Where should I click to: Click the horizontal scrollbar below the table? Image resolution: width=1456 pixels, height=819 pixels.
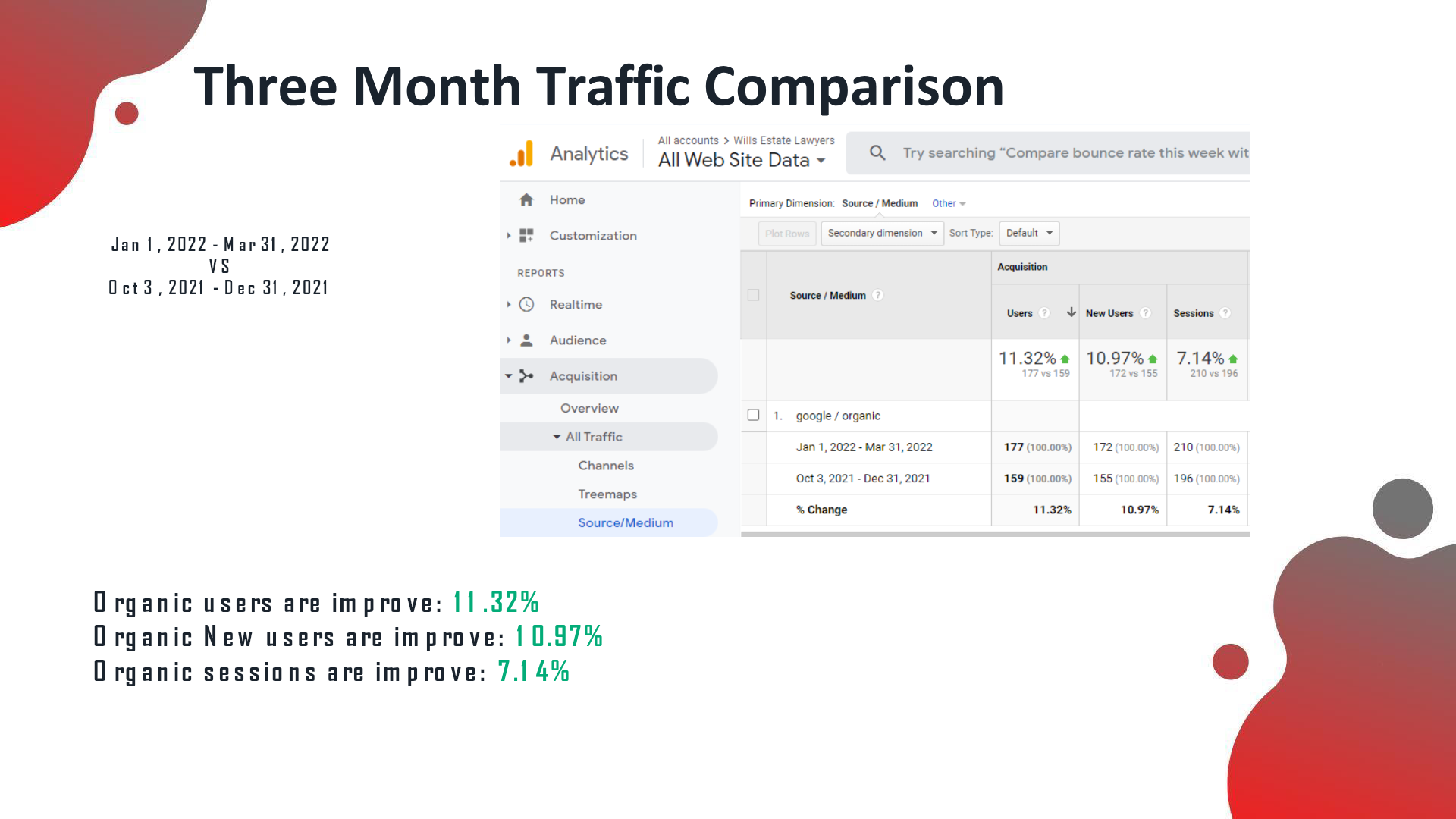coord(995,534)
